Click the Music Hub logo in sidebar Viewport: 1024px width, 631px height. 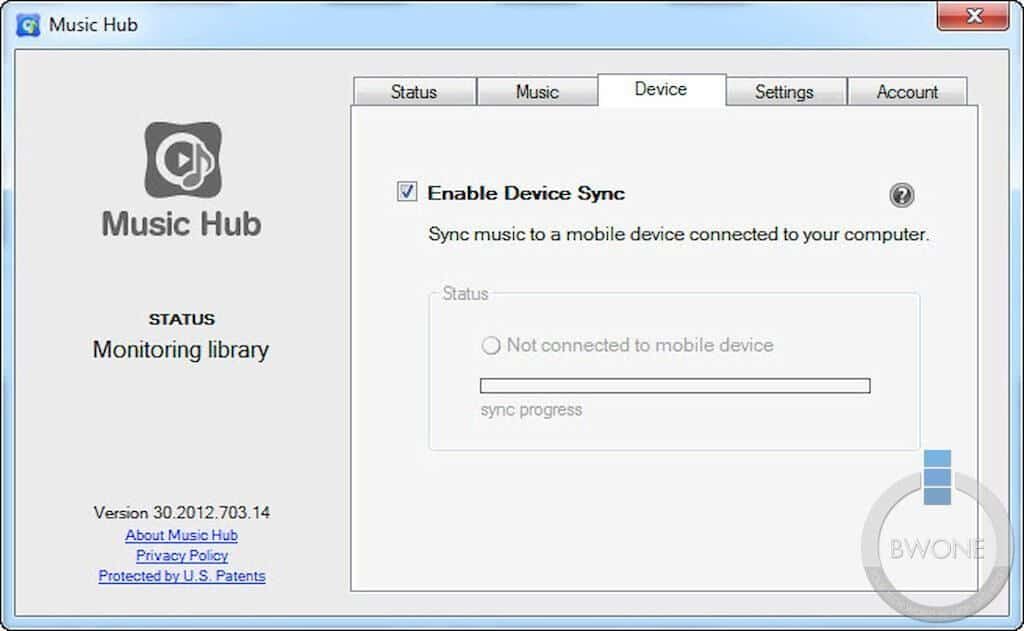(x=183, y=159)
